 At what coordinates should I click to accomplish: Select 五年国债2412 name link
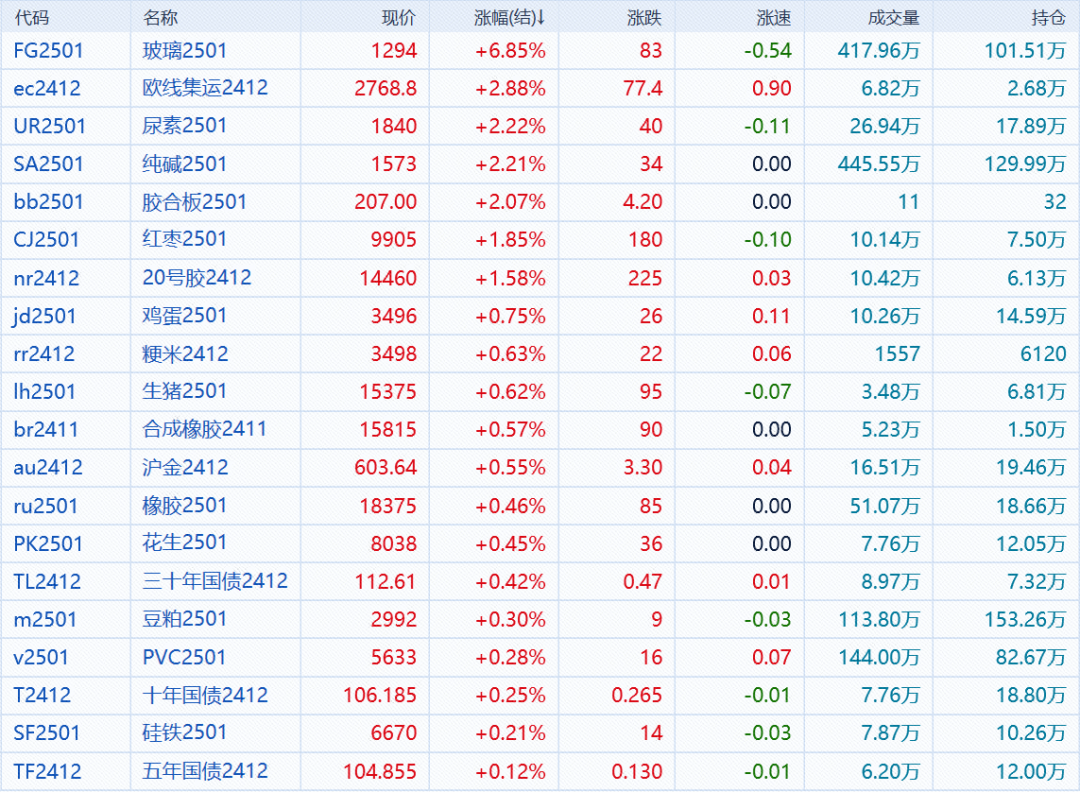[x=205, y=772]
